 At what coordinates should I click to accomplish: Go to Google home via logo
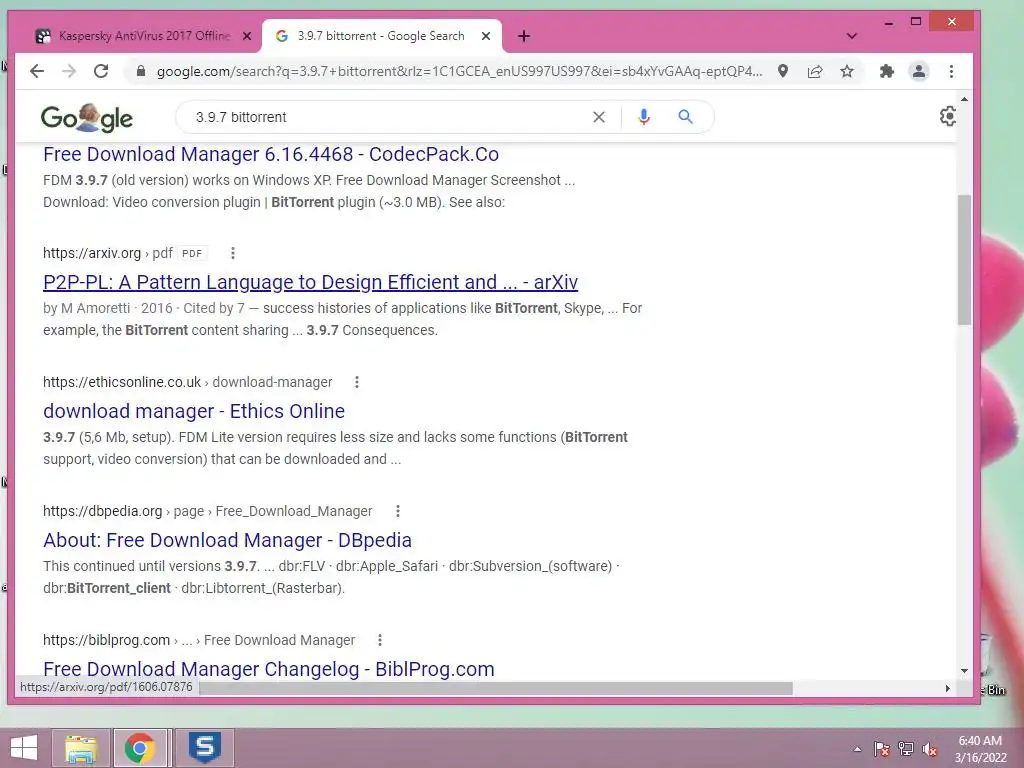87,118
